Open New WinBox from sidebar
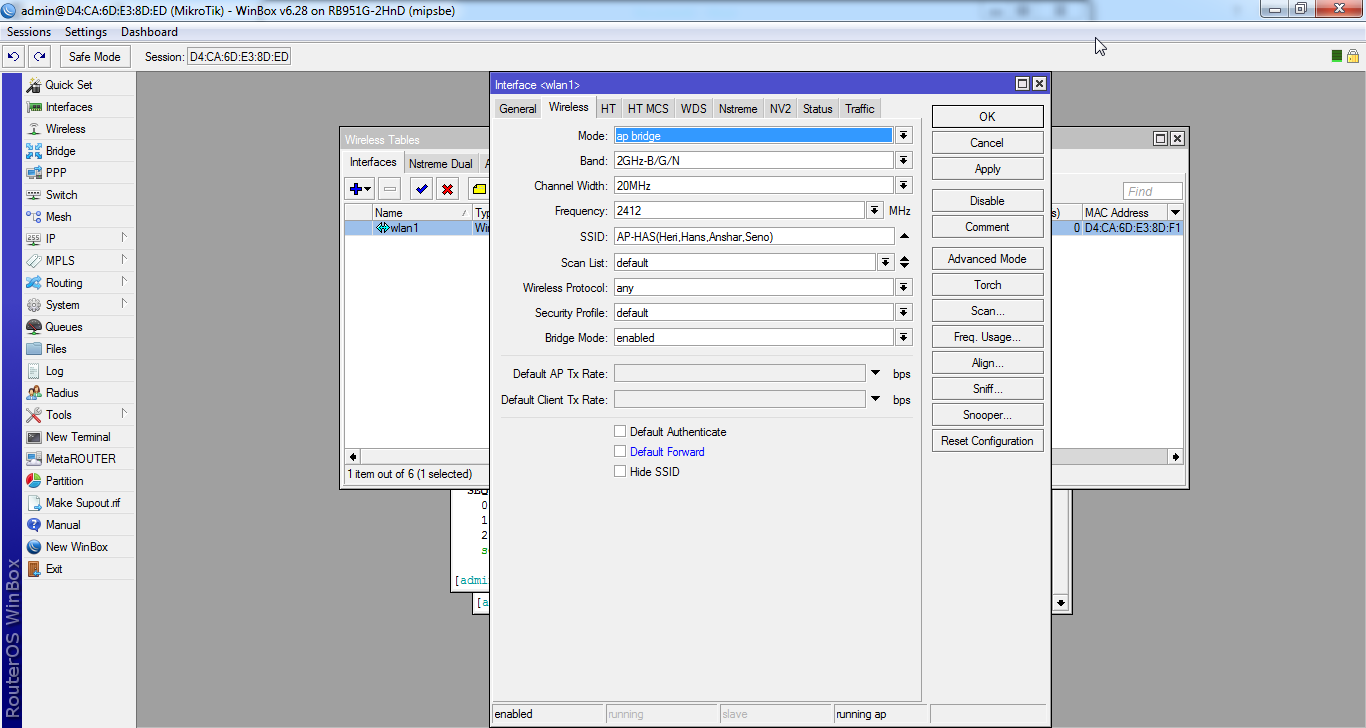The height and width of the screenshot is (728, 1366). pyautogui.click(x=79, y=547)
